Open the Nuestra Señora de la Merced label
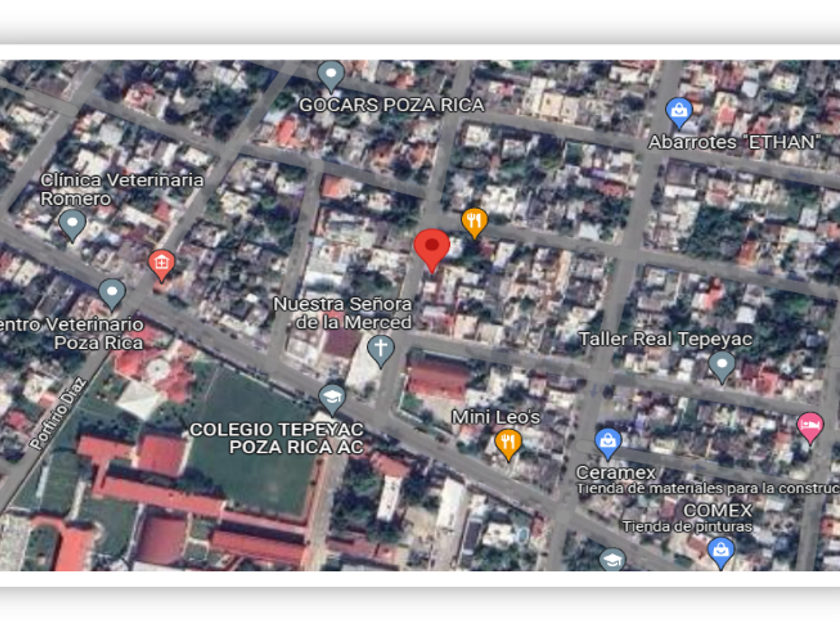Viewport: 840px width, 630px height. pyautogui.click(x=343, y=313)
